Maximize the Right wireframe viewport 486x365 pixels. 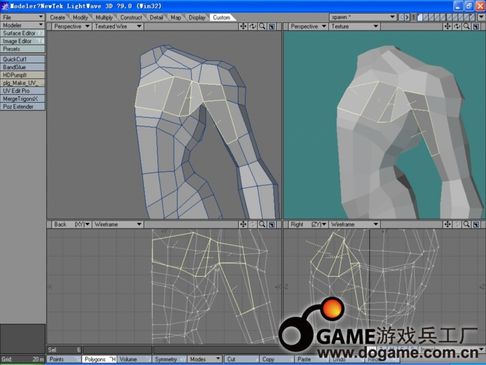pos(476,224)
